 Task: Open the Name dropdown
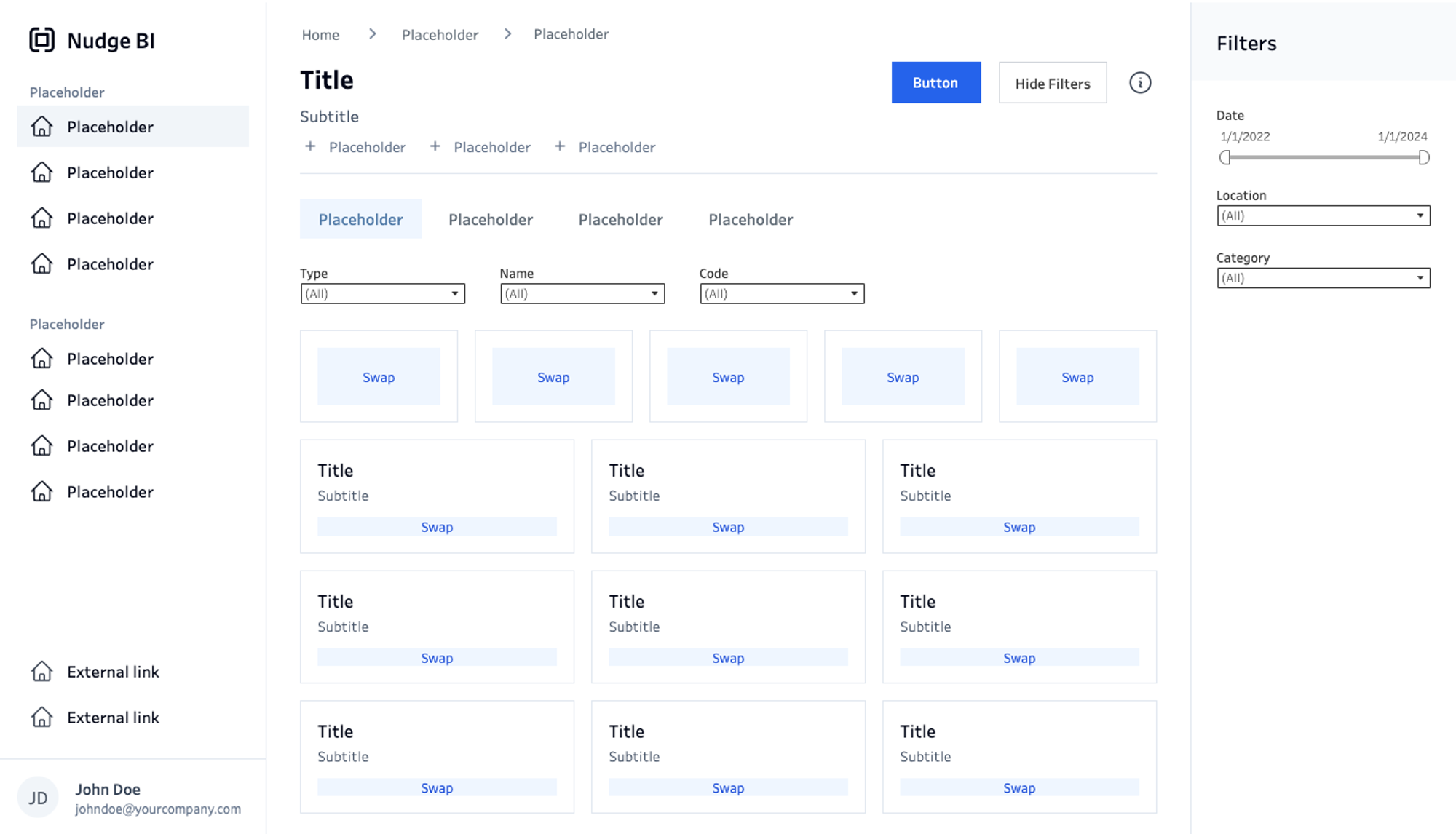pyautogui.click(x=582, y=293)
